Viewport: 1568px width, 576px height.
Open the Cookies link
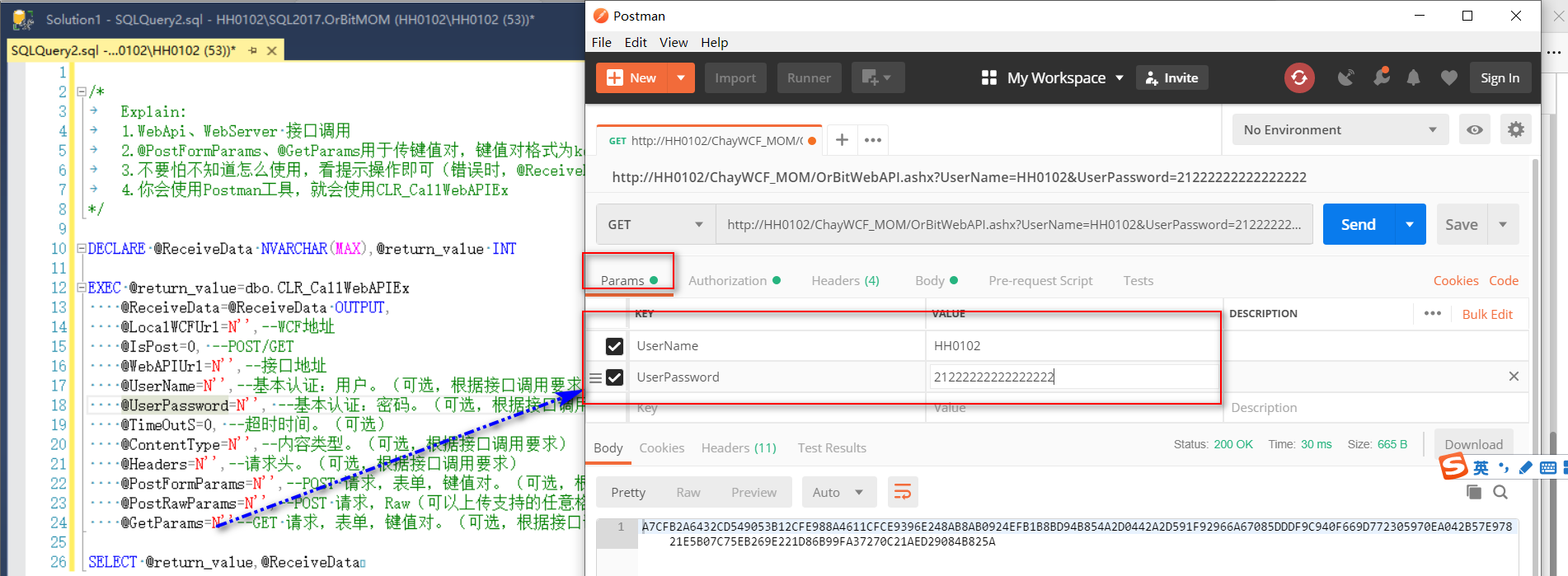pos(1456,280)
